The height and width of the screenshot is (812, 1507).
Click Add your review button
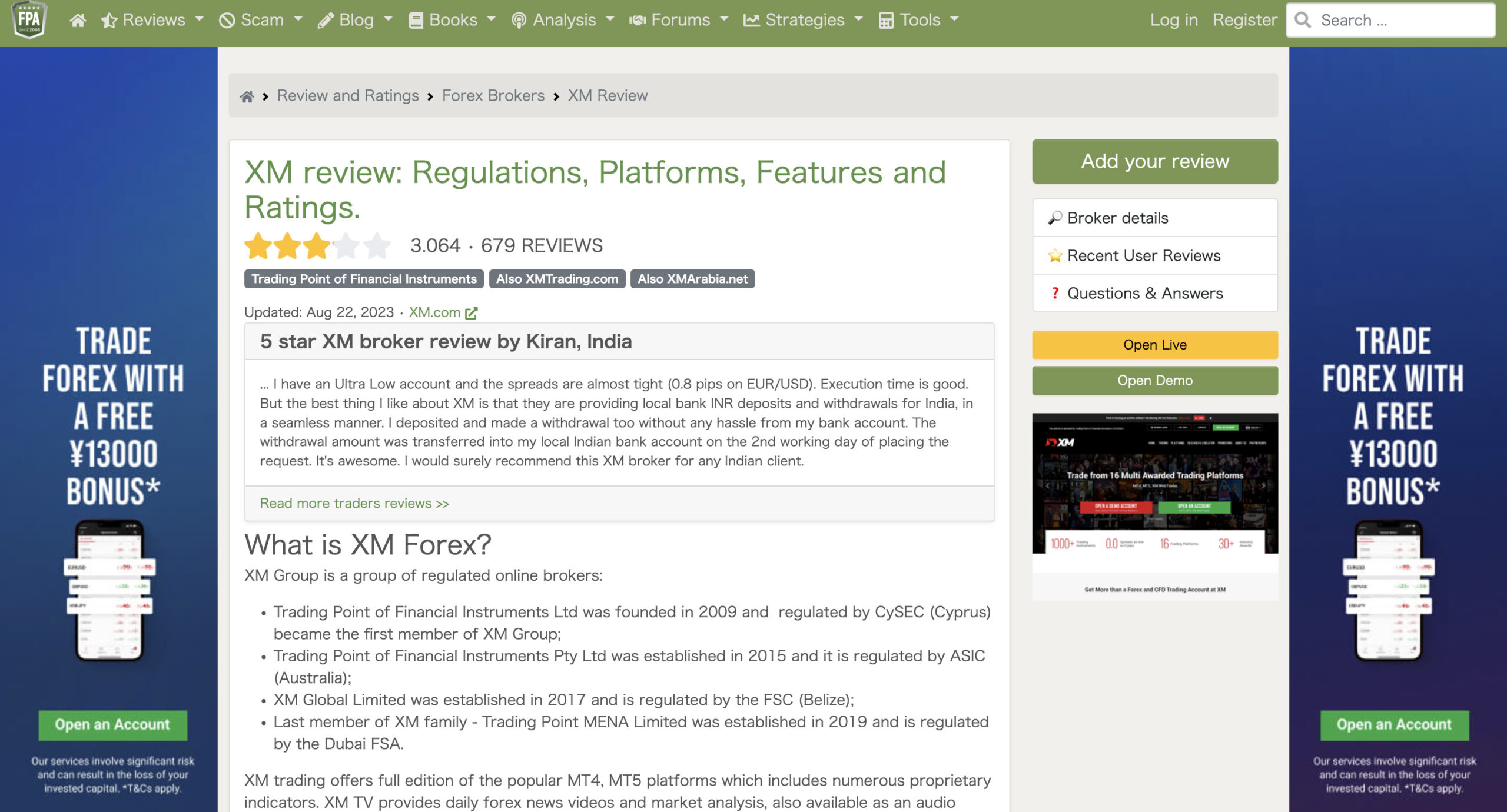1155,161
